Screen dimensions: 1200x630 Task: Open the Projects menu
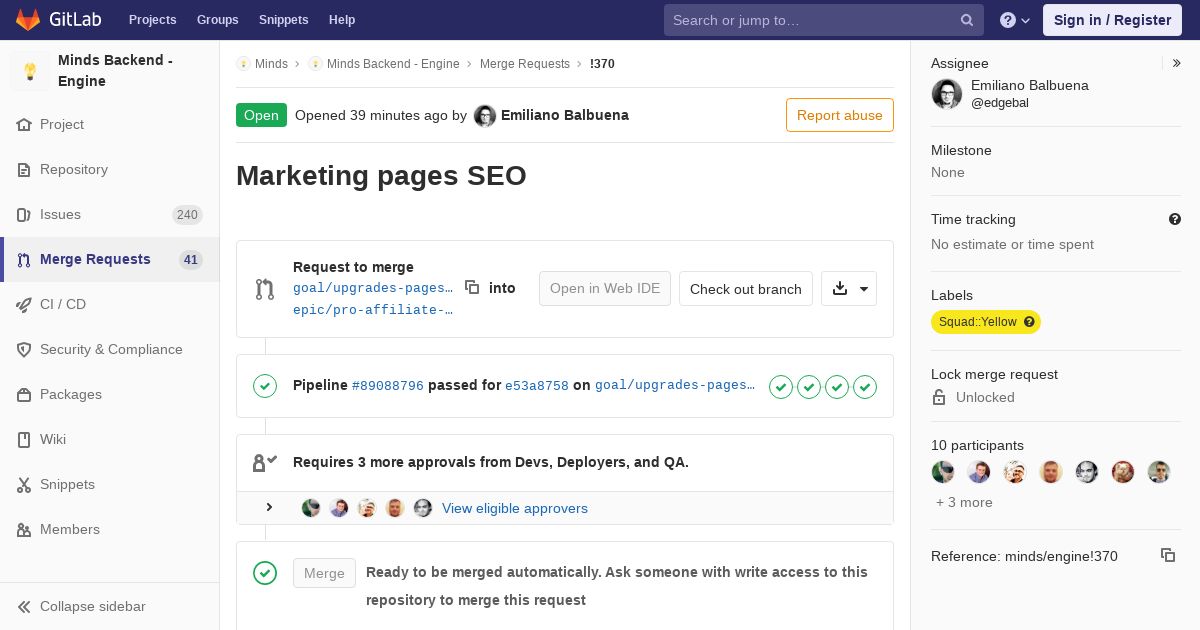coord(152,20)
